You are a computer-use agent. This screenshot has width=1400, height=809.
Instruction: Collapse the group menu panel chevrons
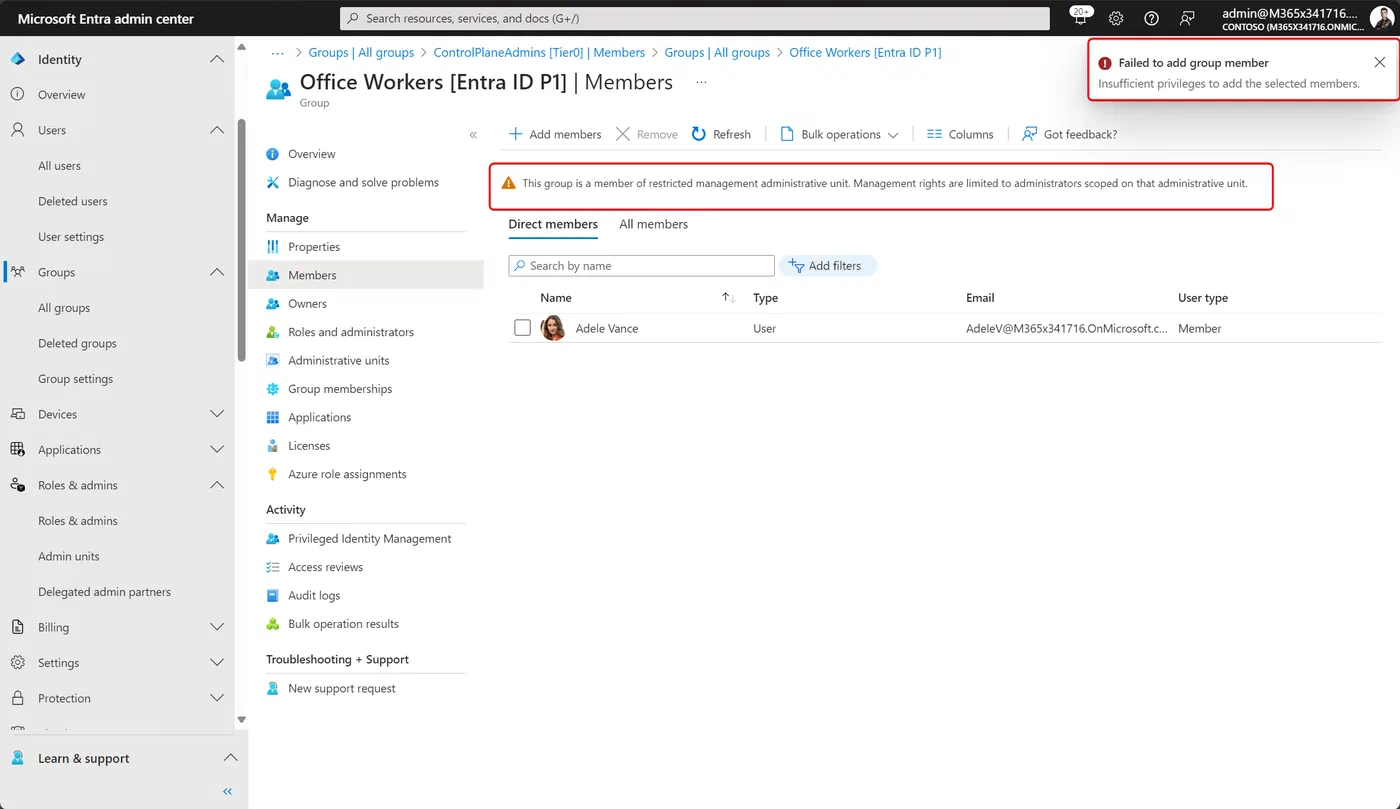(x=473, y=134)
